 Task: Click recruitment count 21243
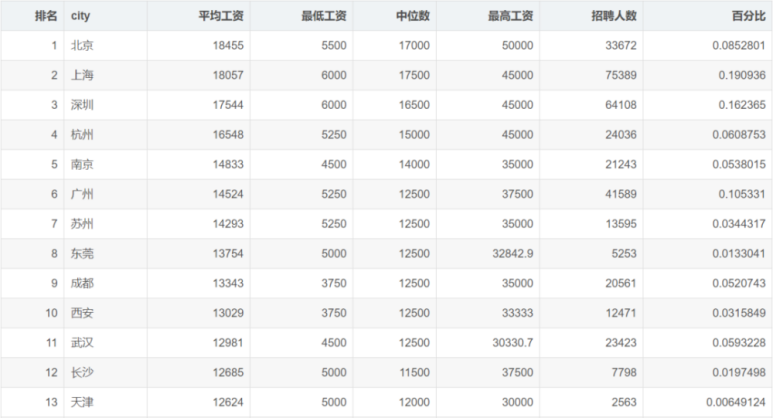[621, 164]
